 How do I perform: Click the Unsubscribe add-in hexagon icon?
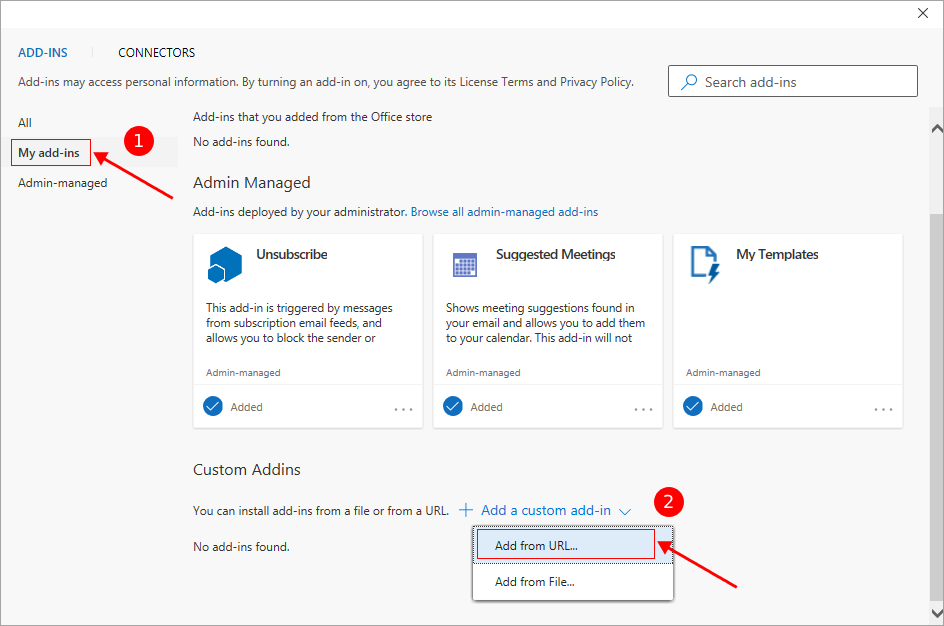coord(224,264)
